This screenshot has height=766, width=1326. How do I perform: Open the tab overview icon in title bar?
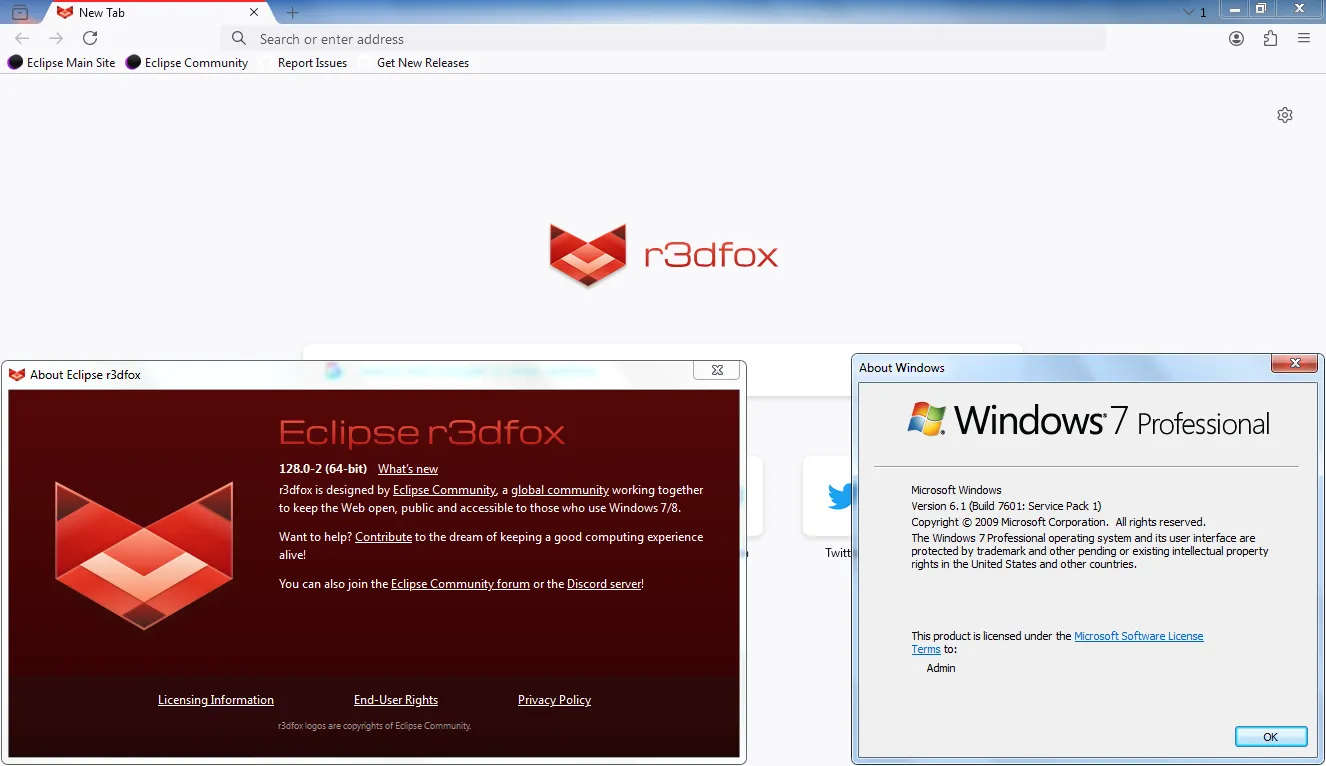19,13
